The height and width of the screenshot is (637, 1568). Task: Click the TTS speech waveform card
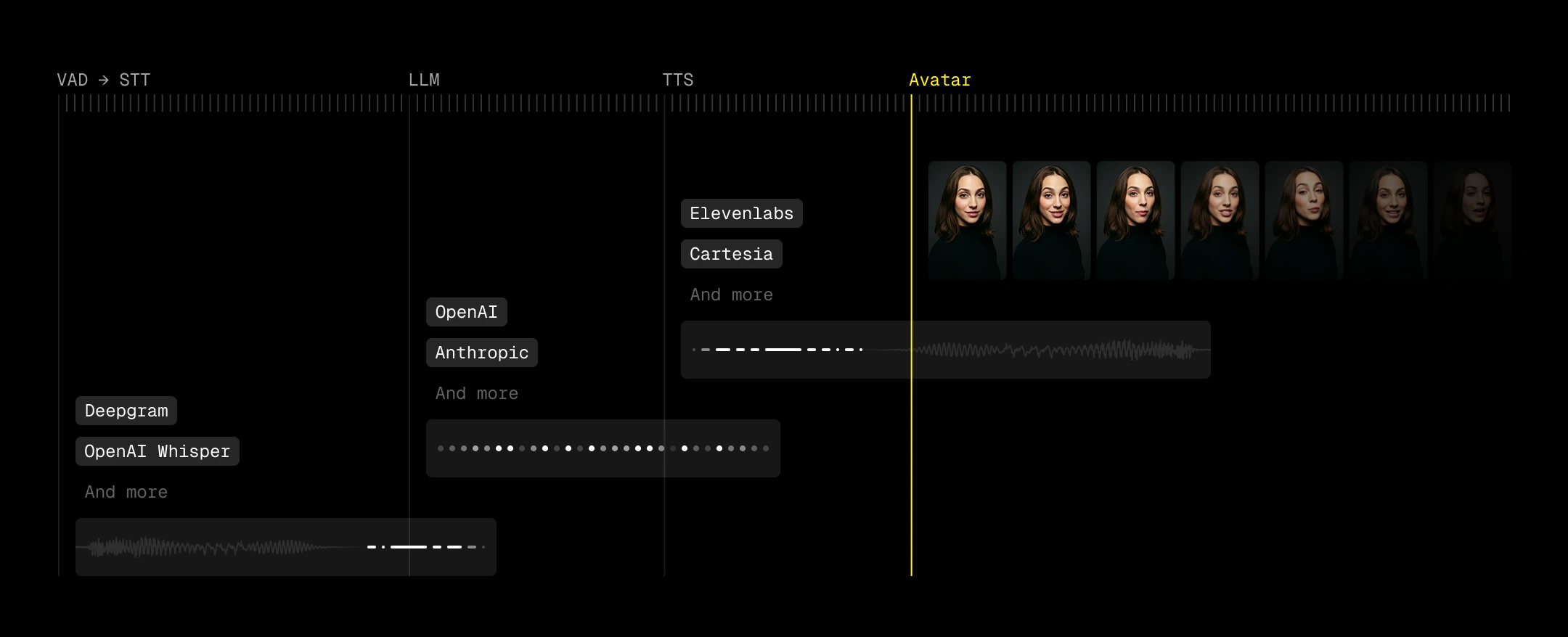[x=946, y=350]
